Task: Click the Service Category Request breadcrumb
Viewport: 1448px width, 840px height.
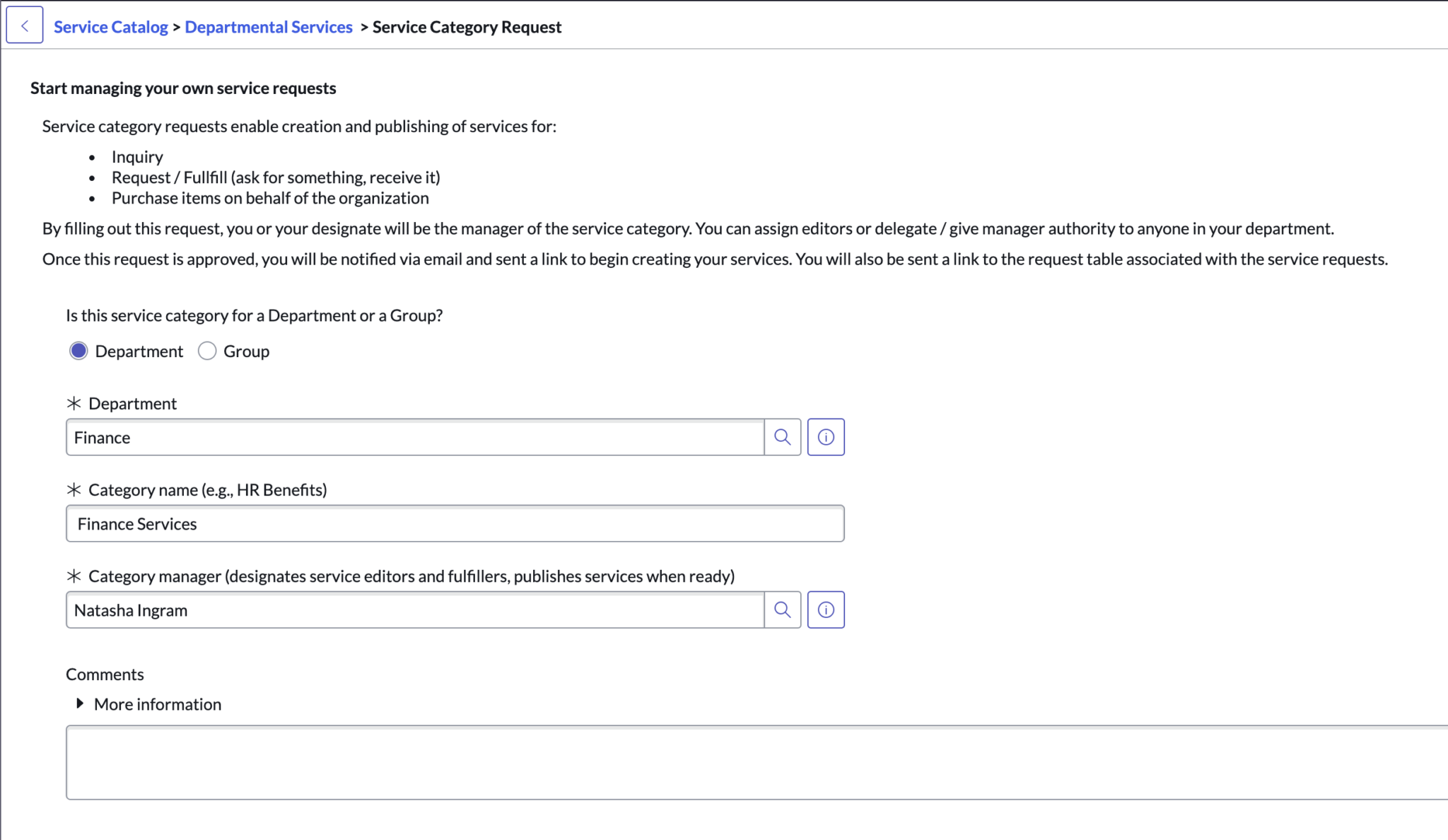Action: click(467, 27)
